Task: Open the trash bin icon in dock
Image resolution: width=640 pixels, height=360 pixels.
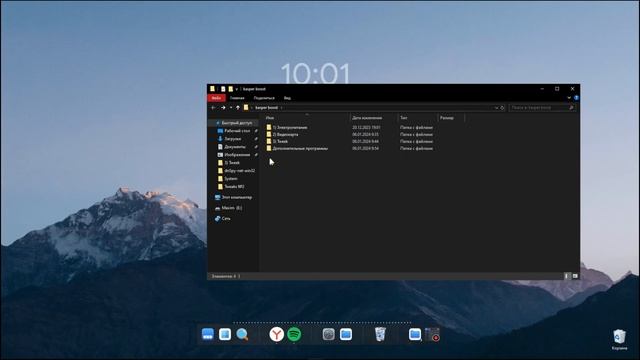Action: 380,334
